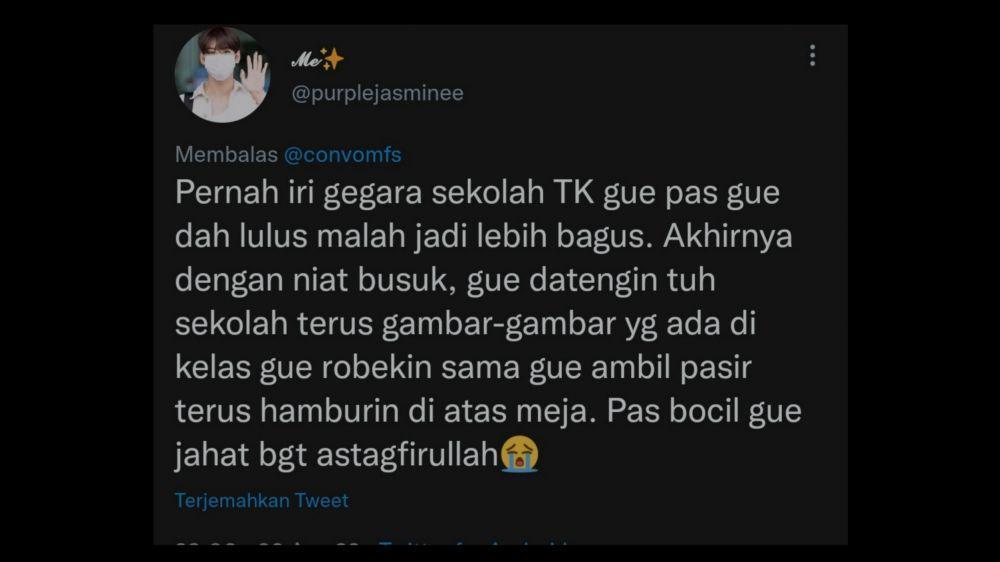This screenshot has height=562, width=1000.
Task: Click the word "Akhirnya" in the tweet
Action: pyautogui.click(x=728, y=237)
